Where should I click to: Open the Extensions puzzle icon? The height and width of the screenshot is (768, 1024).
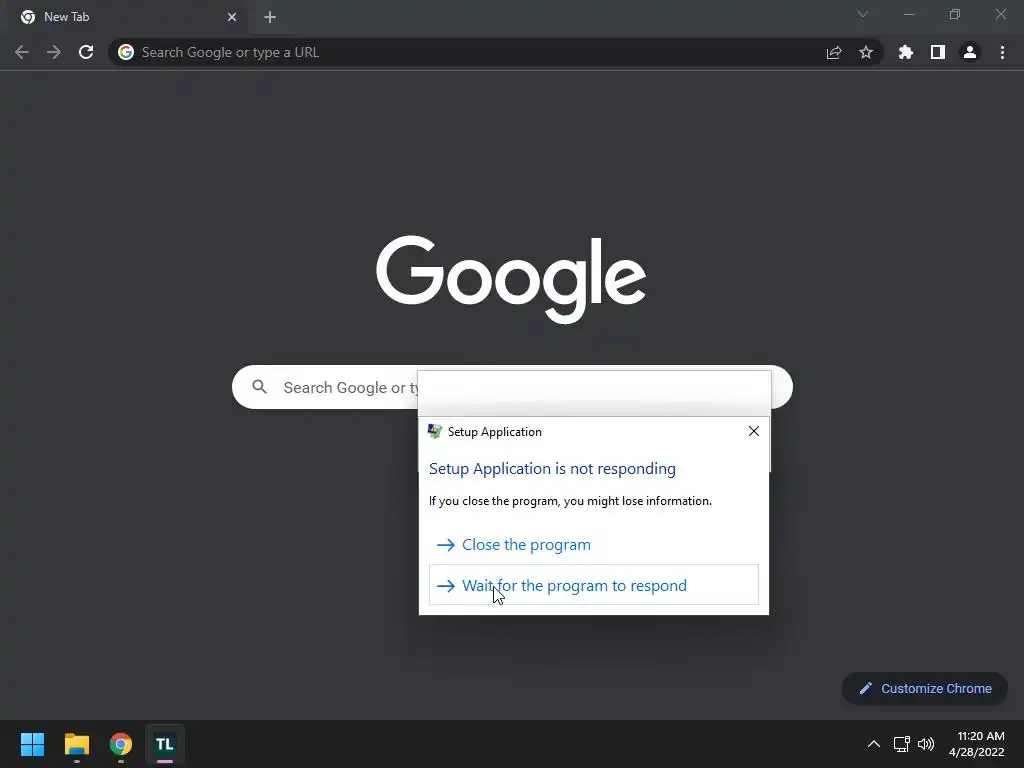(906, 52)
